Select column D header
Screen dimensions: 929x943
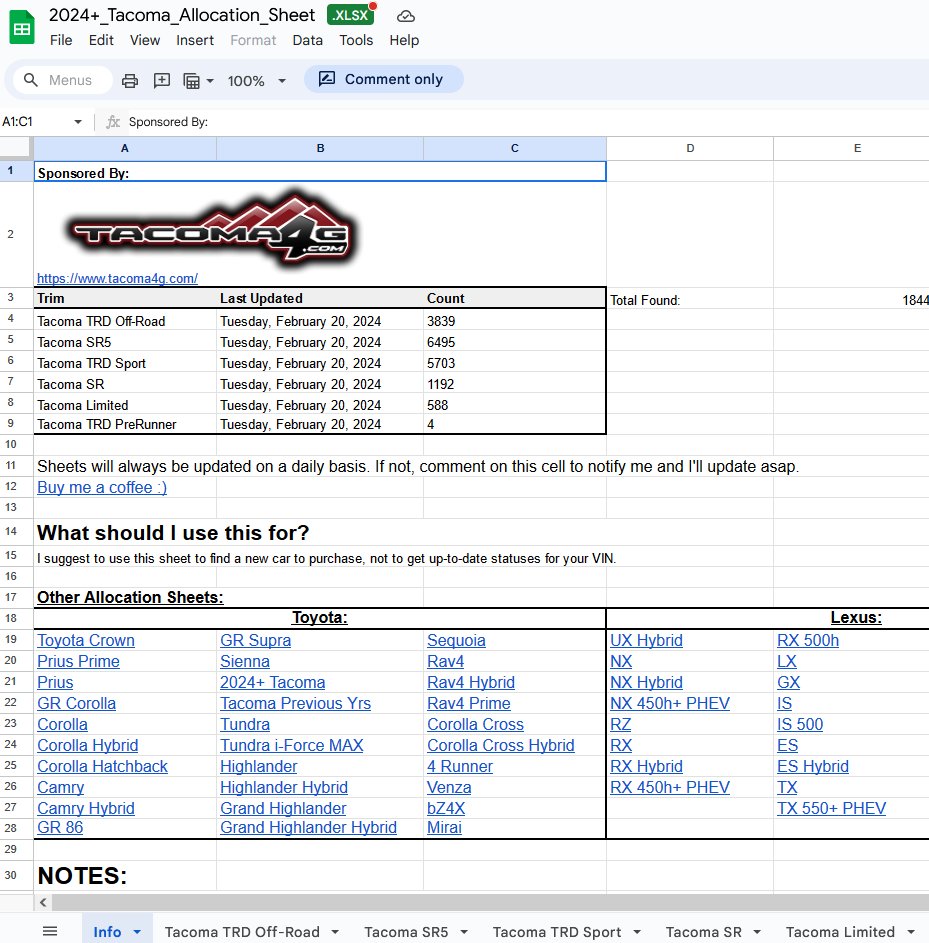click(690, 148)
